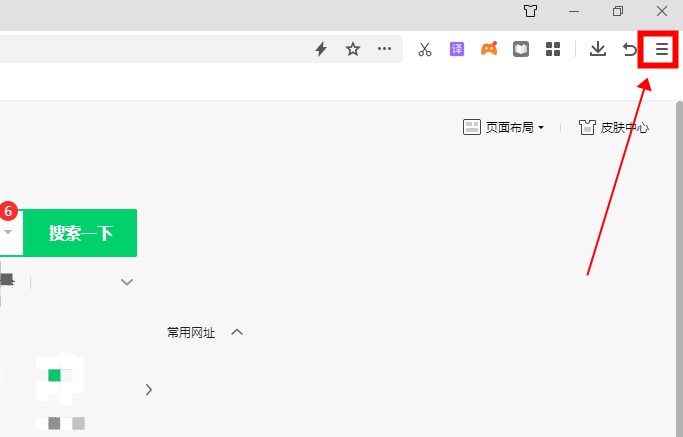Open 皮肤中心 link

pos(614,127)
